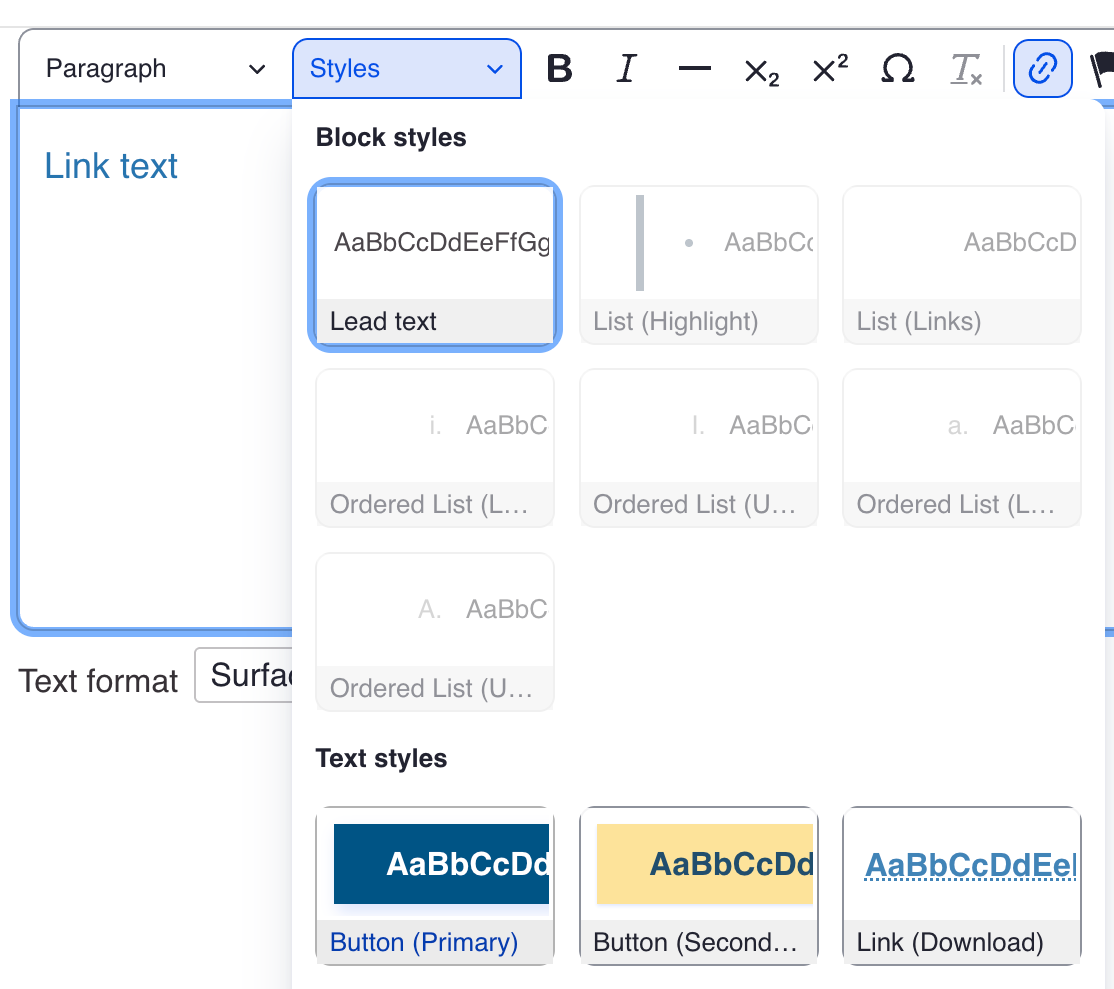Click the "Link text" hyperlink in editor
1114x989 pixels.
[x=111, y=166]
